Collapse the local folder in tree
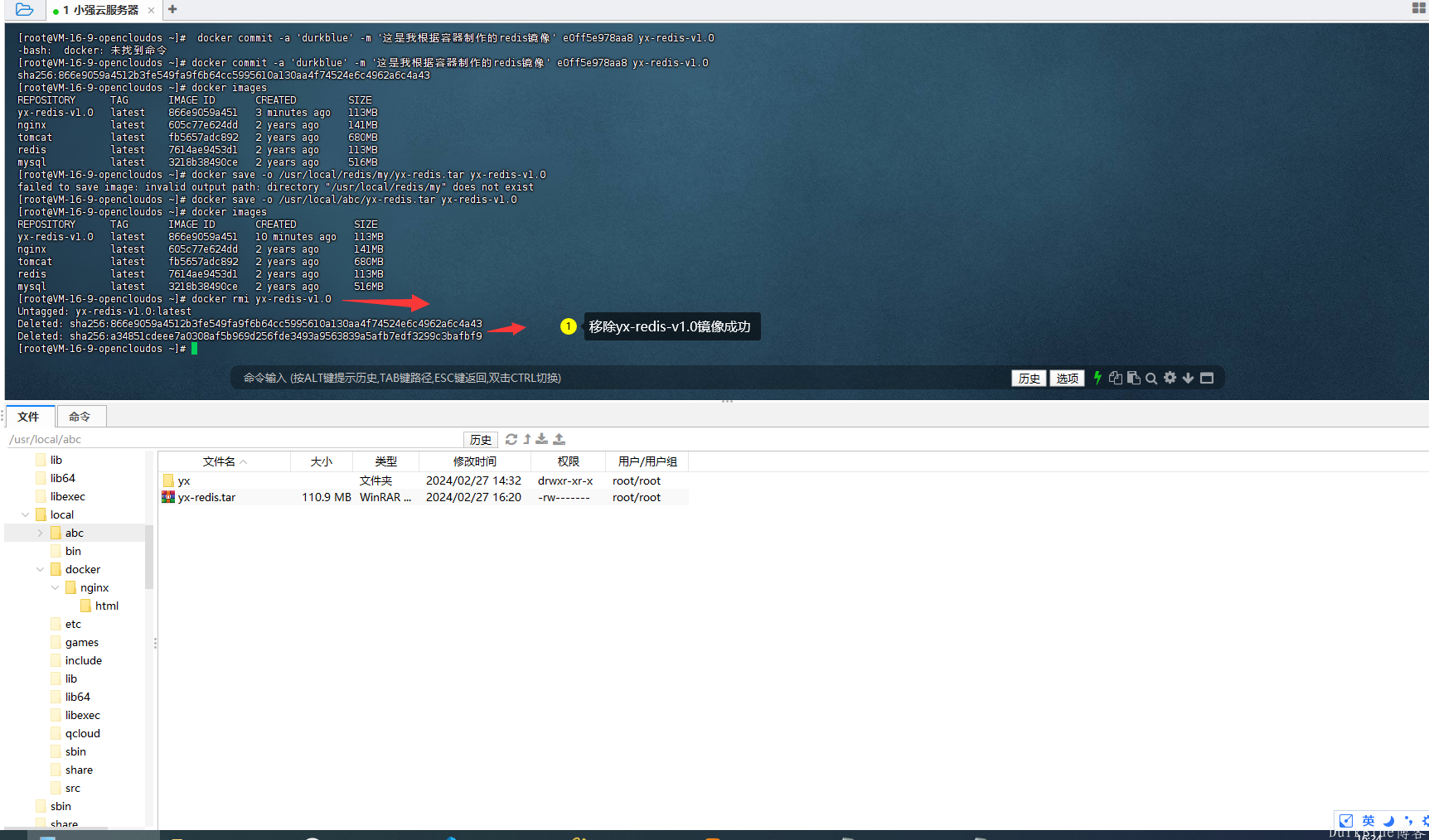The width and height of the screenshot is (1429, 840). [26, 514]
